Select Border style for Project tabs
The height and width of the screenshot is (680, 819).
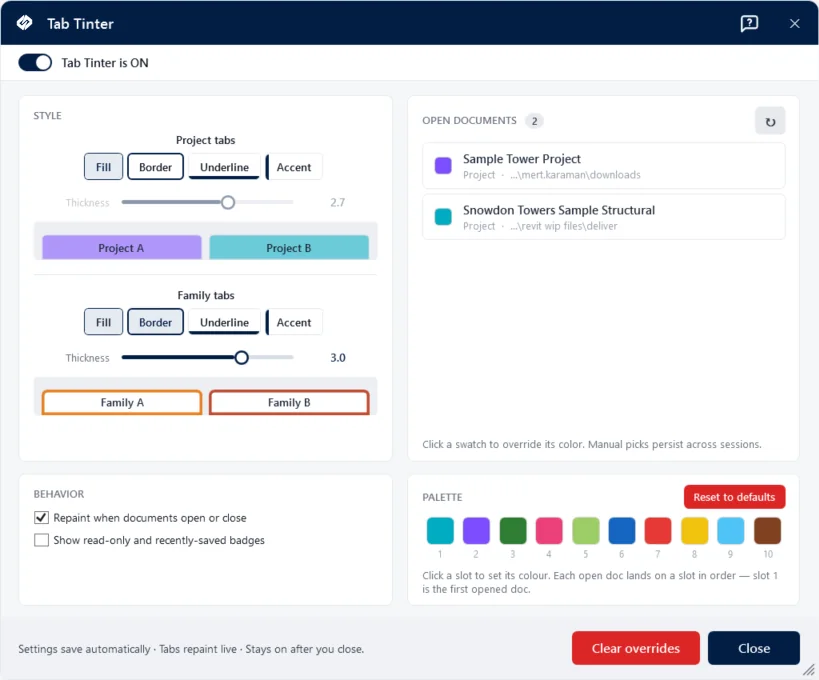pos(155,167)
